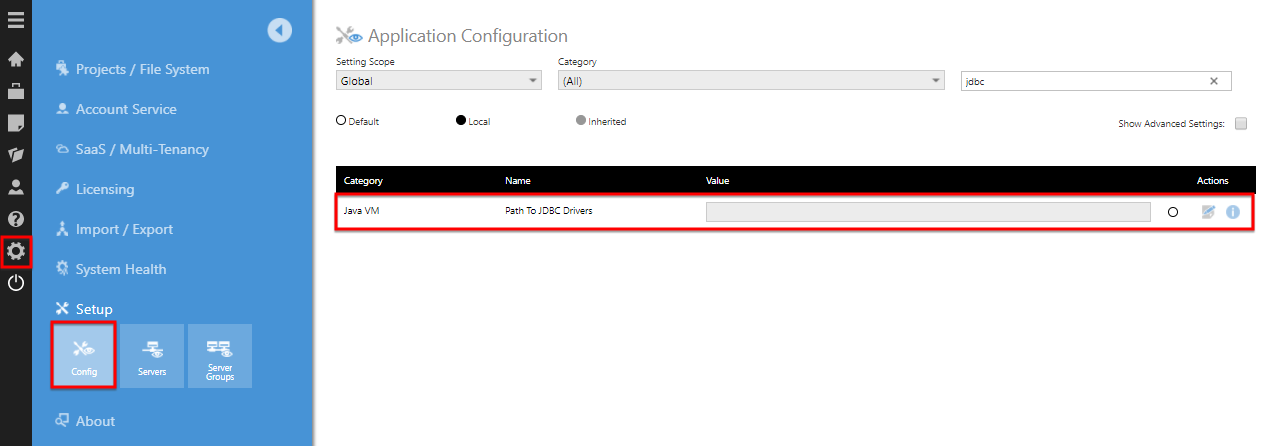Click the Value column header

(718, 181)
